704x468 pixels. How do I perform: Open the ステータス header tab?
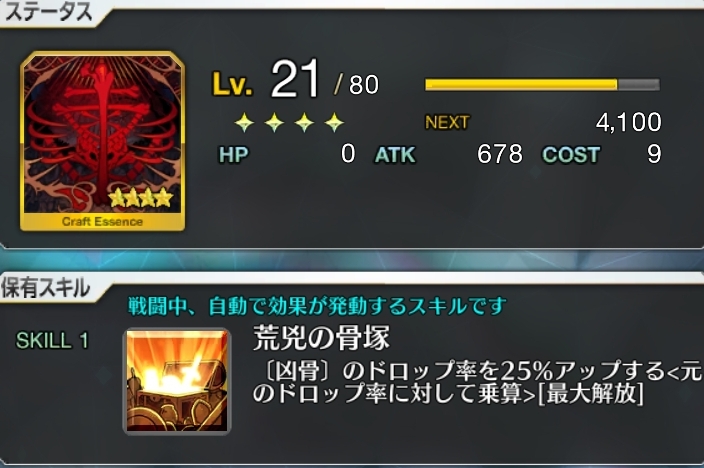tap(48, 12)
